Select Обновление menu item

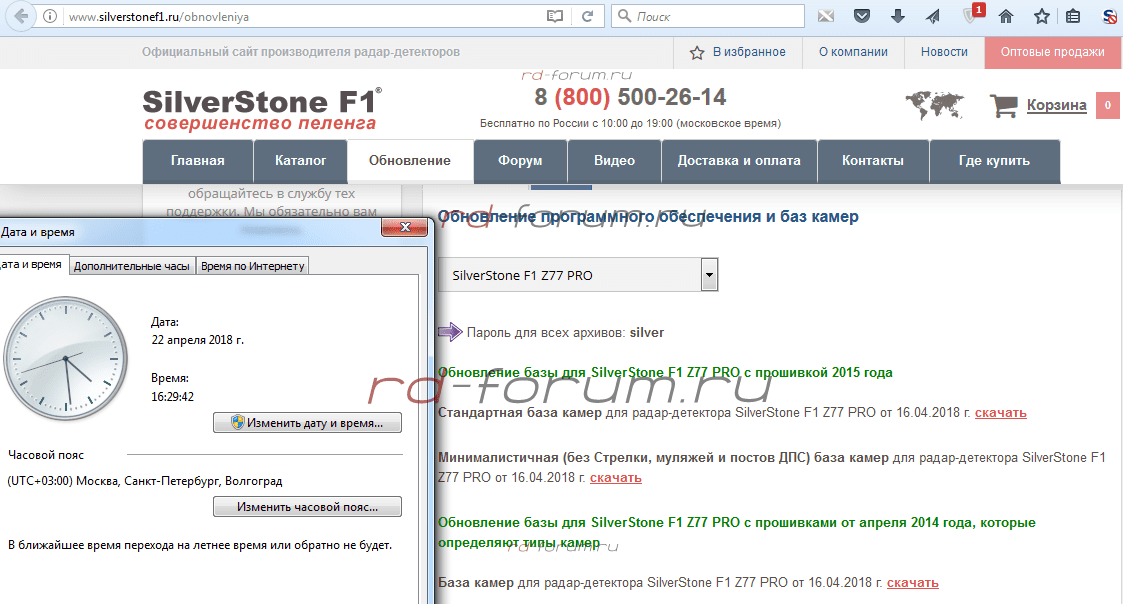coord(410,161)
